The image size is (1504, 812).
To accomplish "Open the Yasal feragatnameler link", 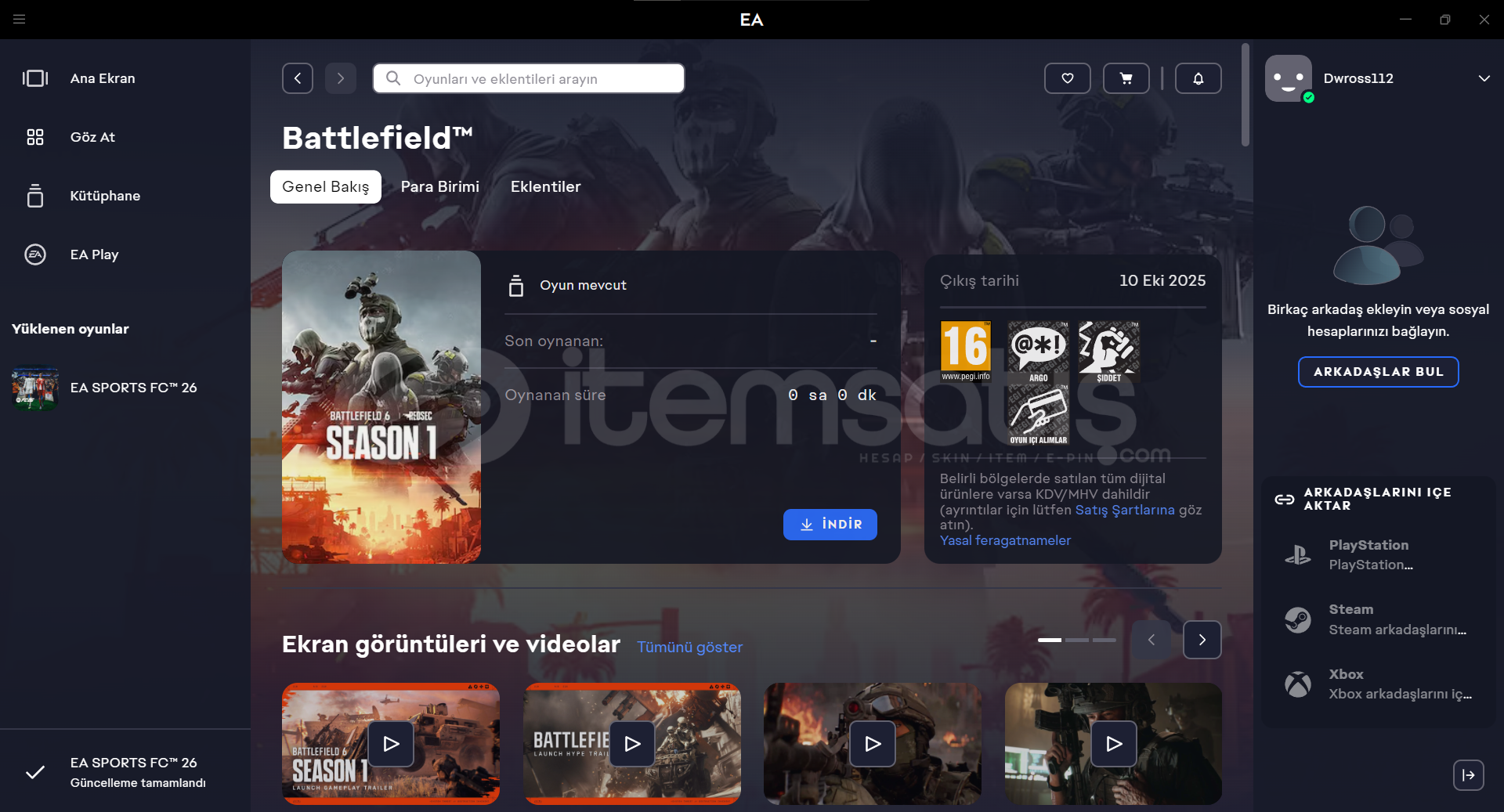I will [x=1005, y=540].
